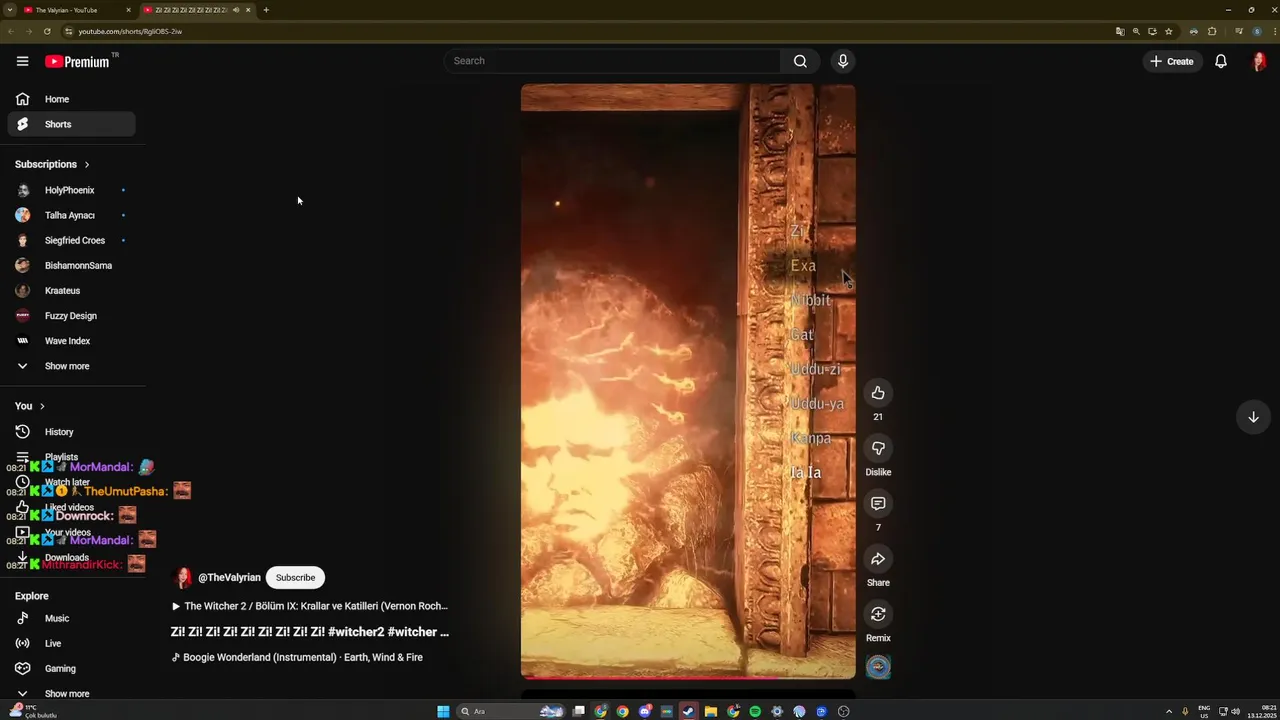
Task: Click 'Uddu-zi' text in the video
Action: [815, 370]
